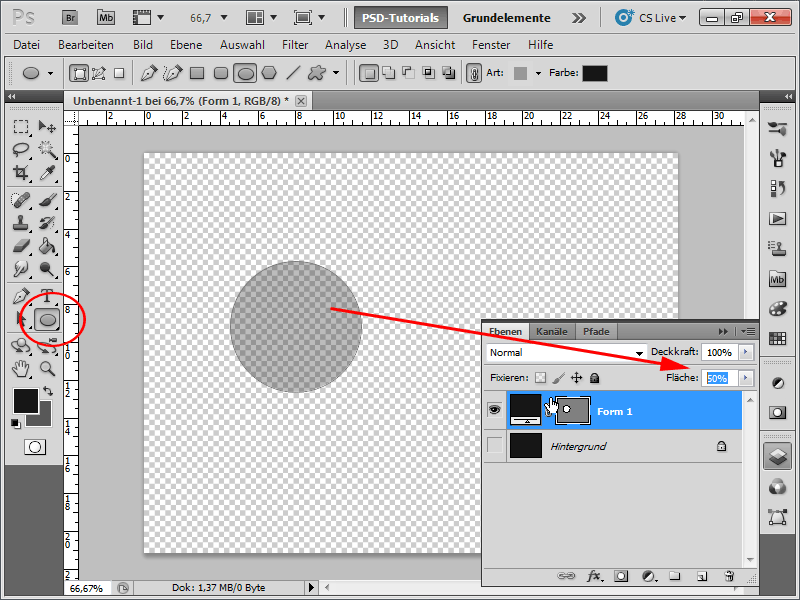The width and height of the screenshot is (800, 600).
Task: Open the zoom level 66,7 dropdown
Action: click(223, 18)
